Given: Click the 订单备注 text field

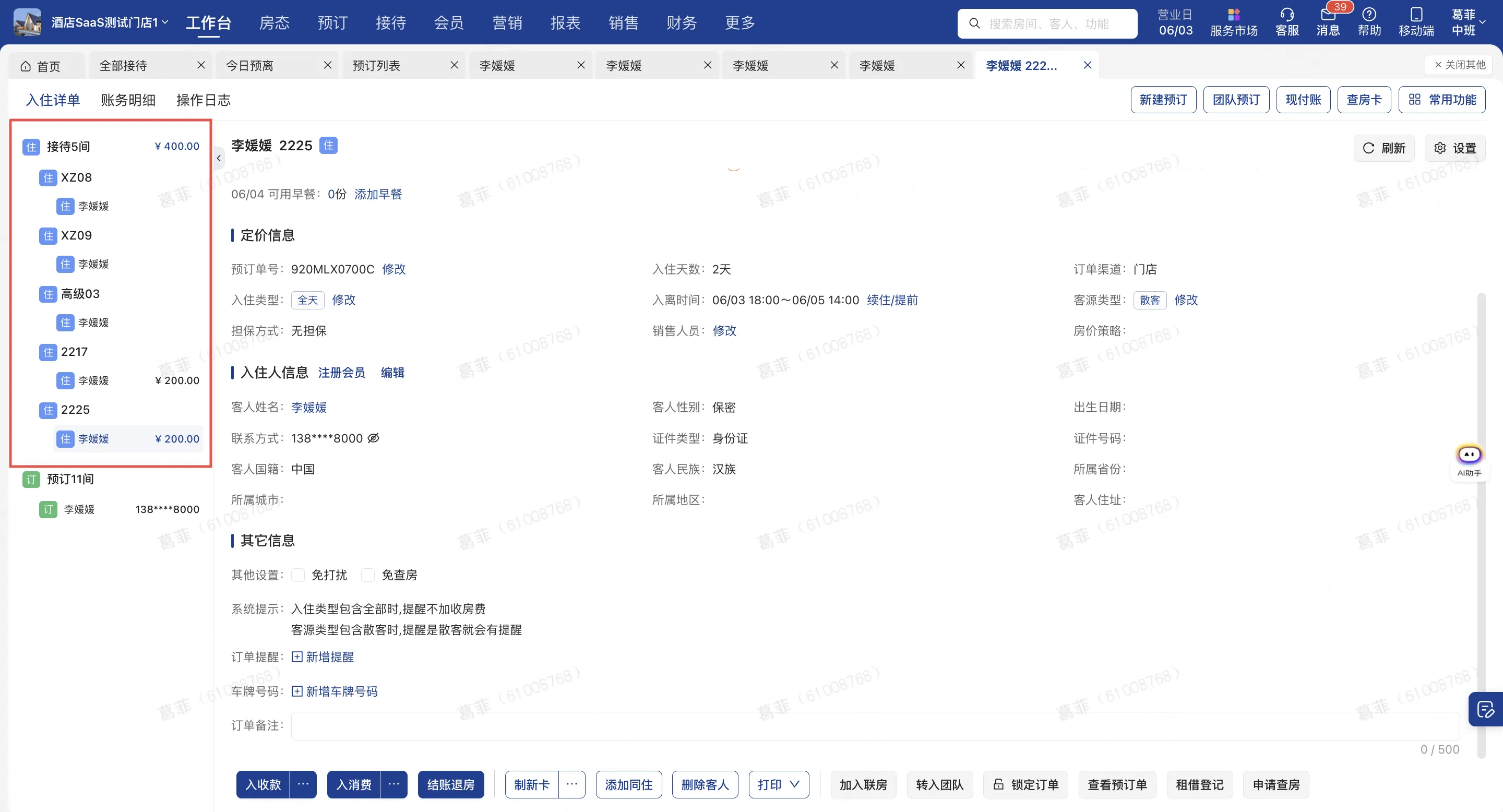Looking at the screenshot, I should click(875, 726).
